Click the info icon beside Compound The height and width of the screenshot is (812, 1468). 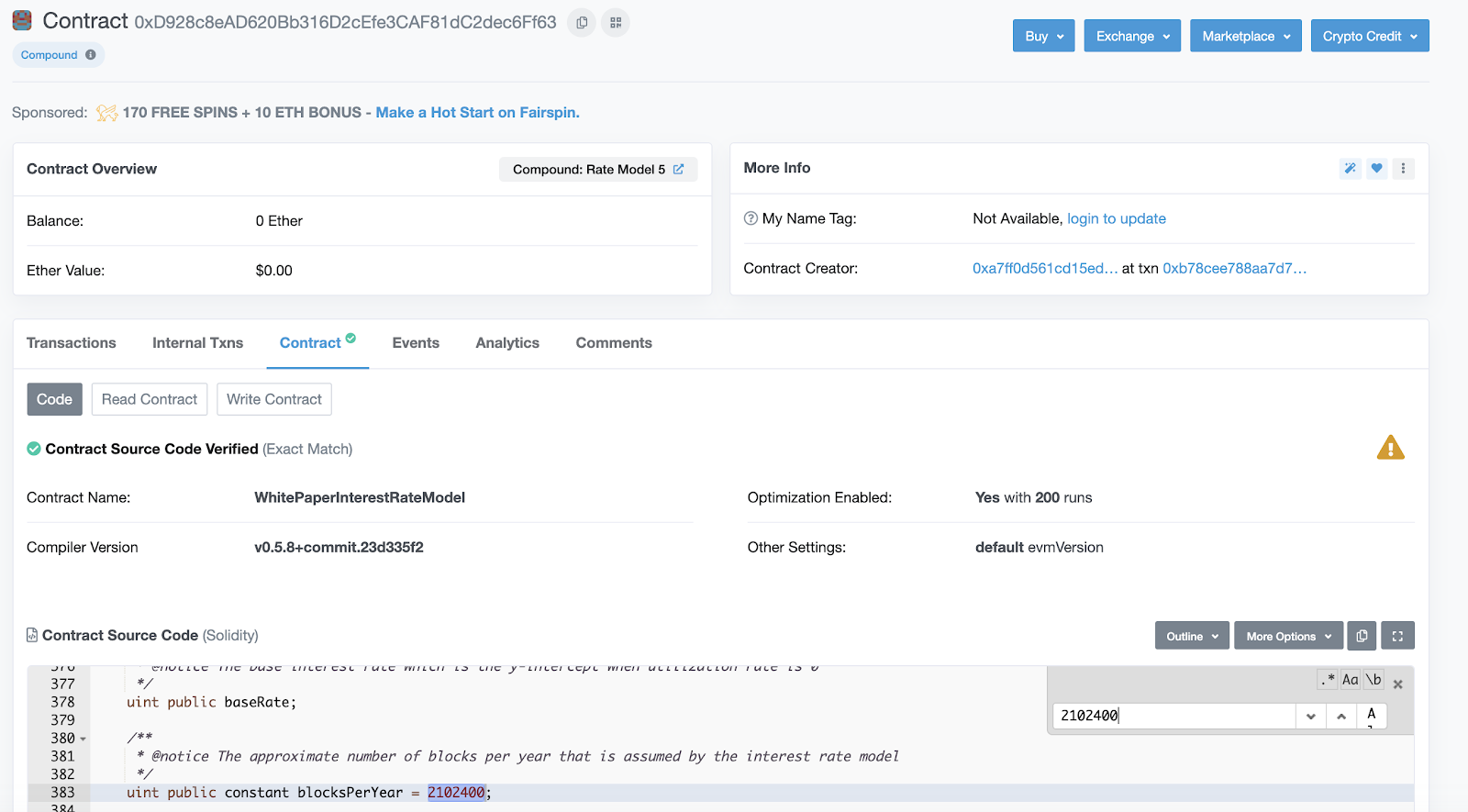click(x=91, y=55)
